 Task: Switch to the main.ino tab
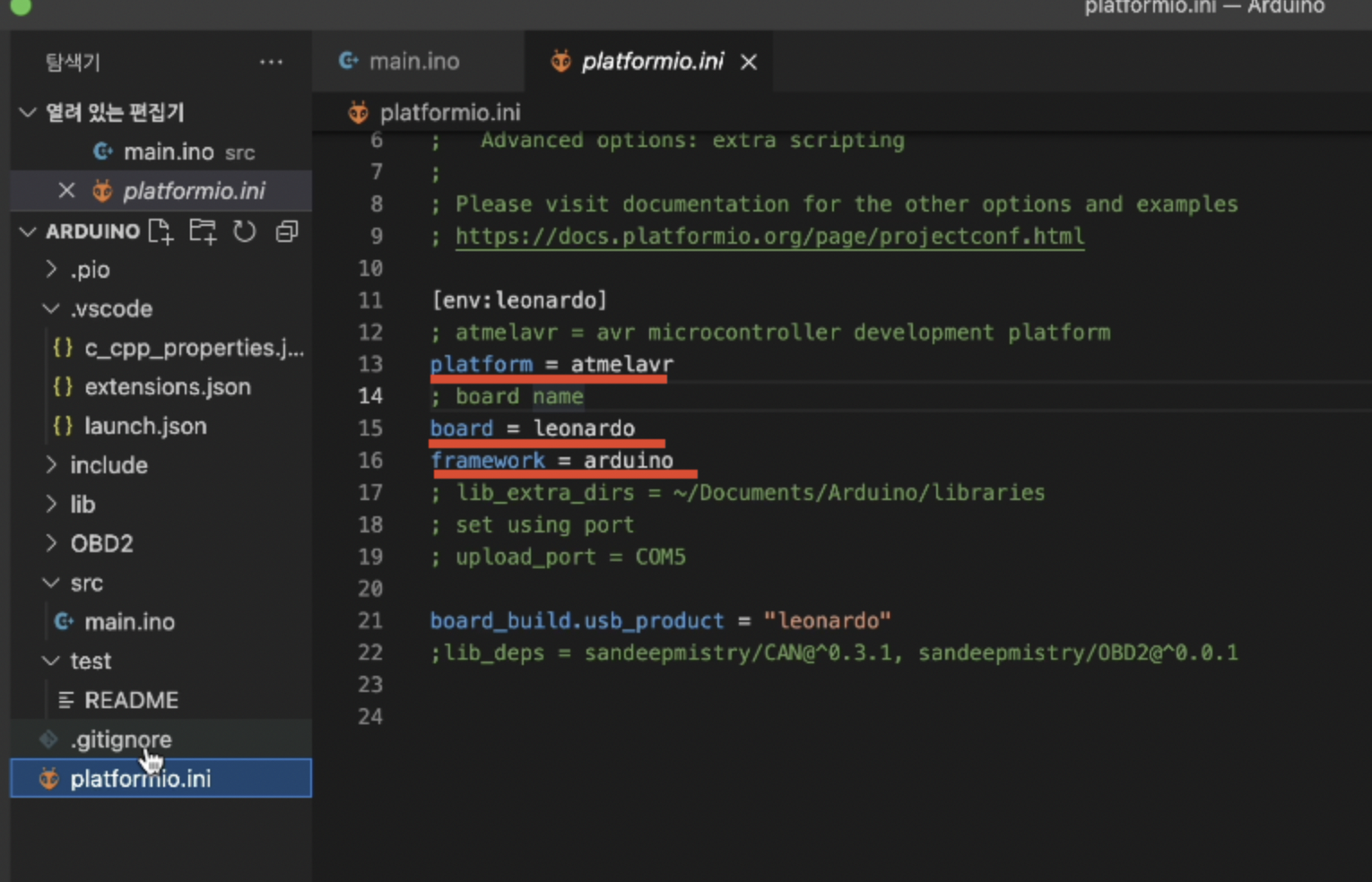pyautogui.click(x=413, y=61)
